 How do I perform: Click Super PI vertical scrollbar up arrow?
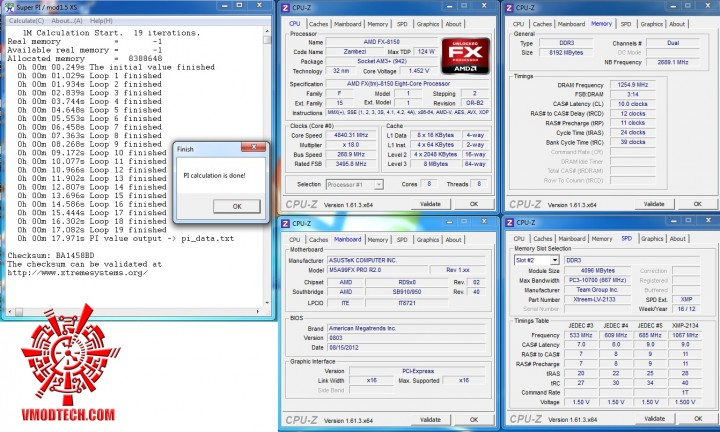tap(267, 31)
